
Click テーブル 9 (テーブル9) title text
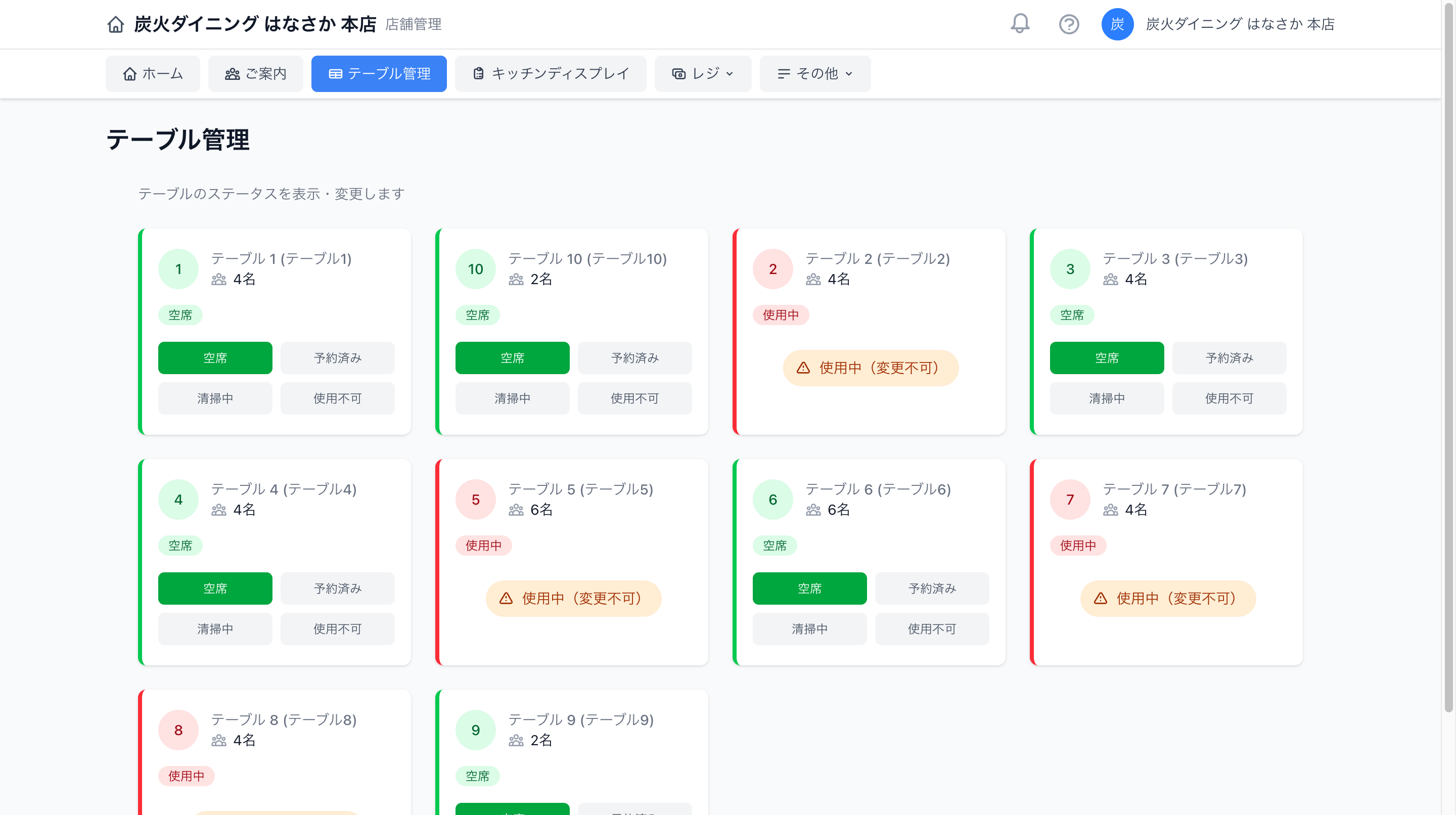click(x=580, y=719)
